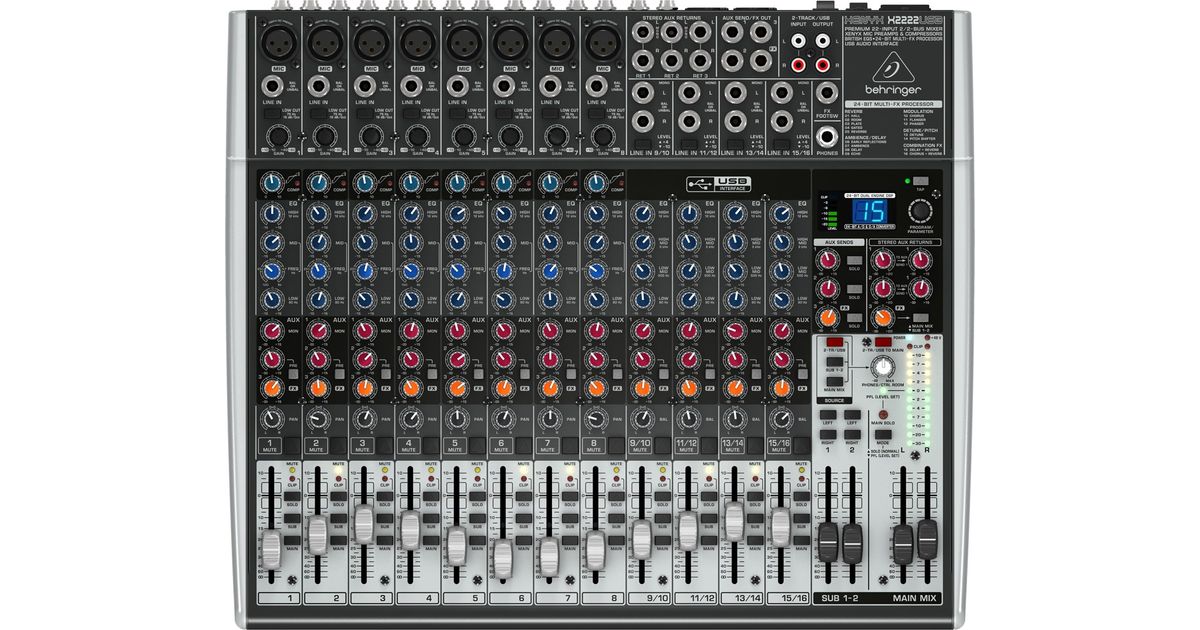Viewport: 1200px width, 630px height.
Task: Click the EQ HIGH knob on channel 1
Action: pyautogui.click(x=272, y=214)
